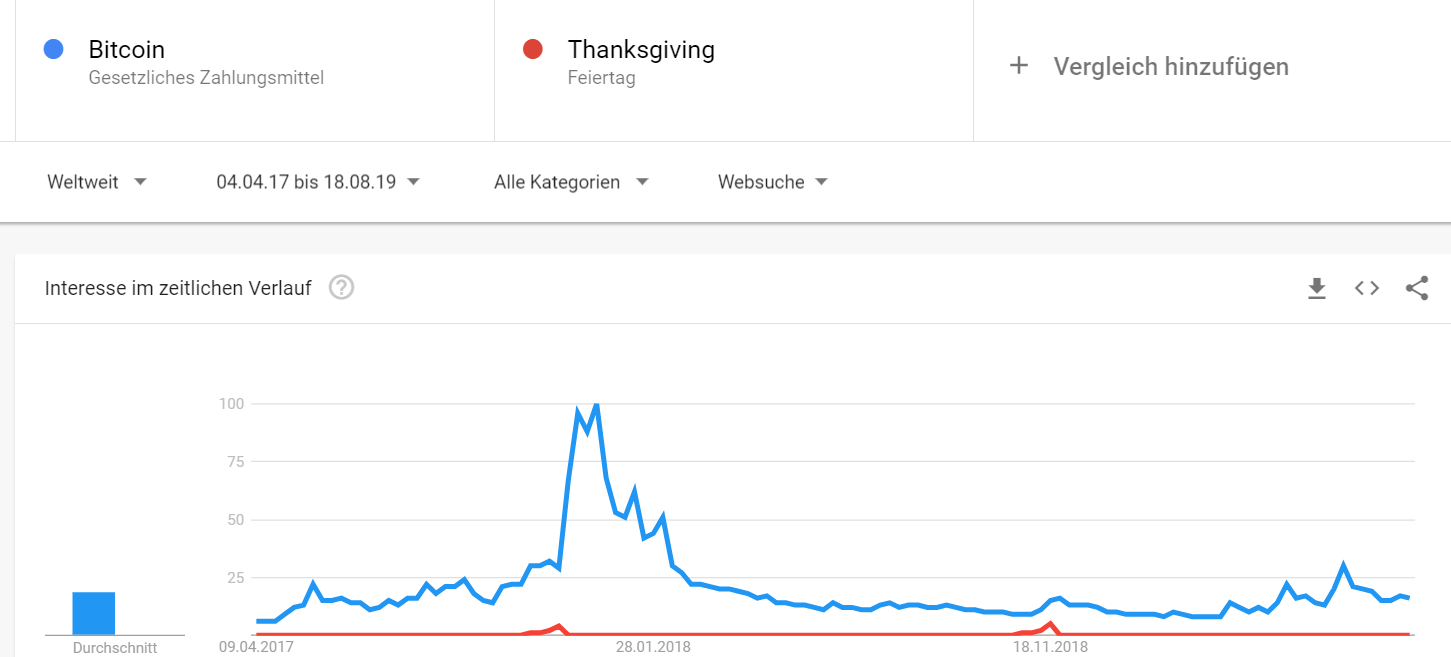The height and width of the screenshot is (657, 1451).
Task: Open the Websuche search type dropdown
Action: (x=773, y=182)
